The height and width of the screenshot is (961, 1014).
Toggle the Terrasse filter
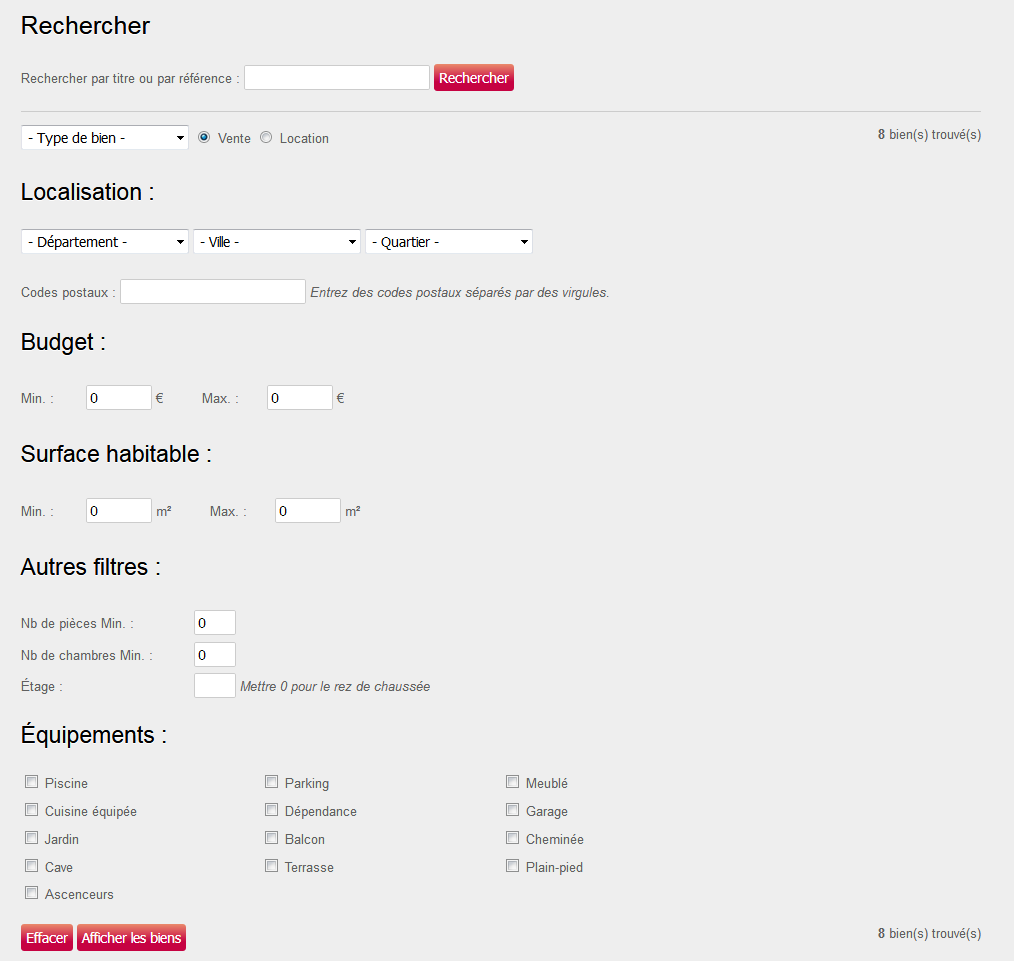(x=271, y=865)
